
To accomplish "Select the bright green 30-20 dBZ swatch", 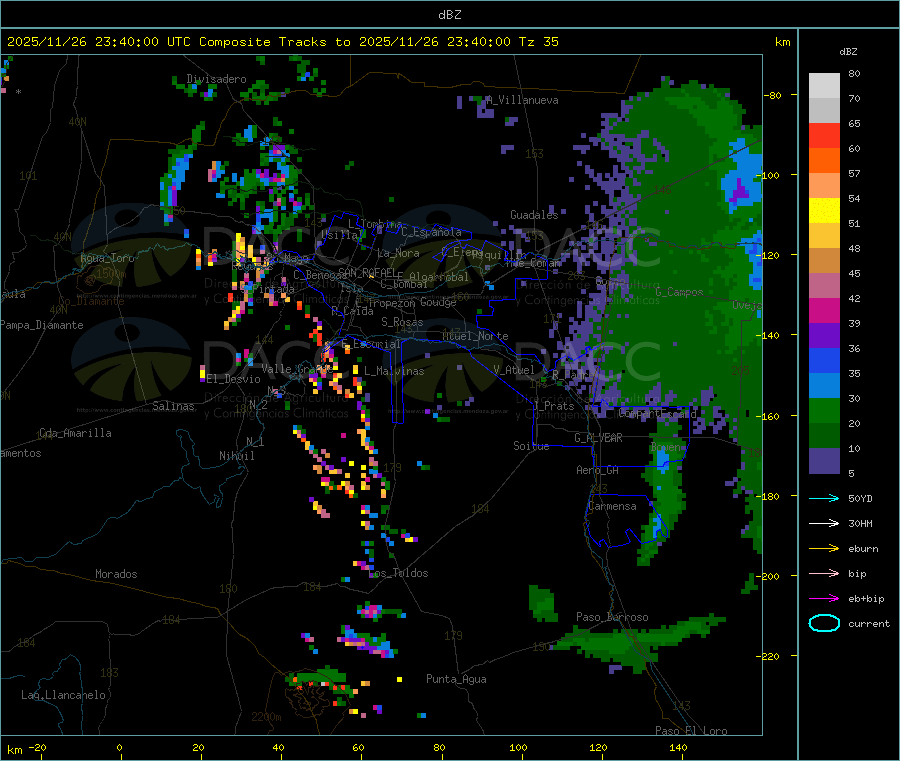I will pos(824,411).
